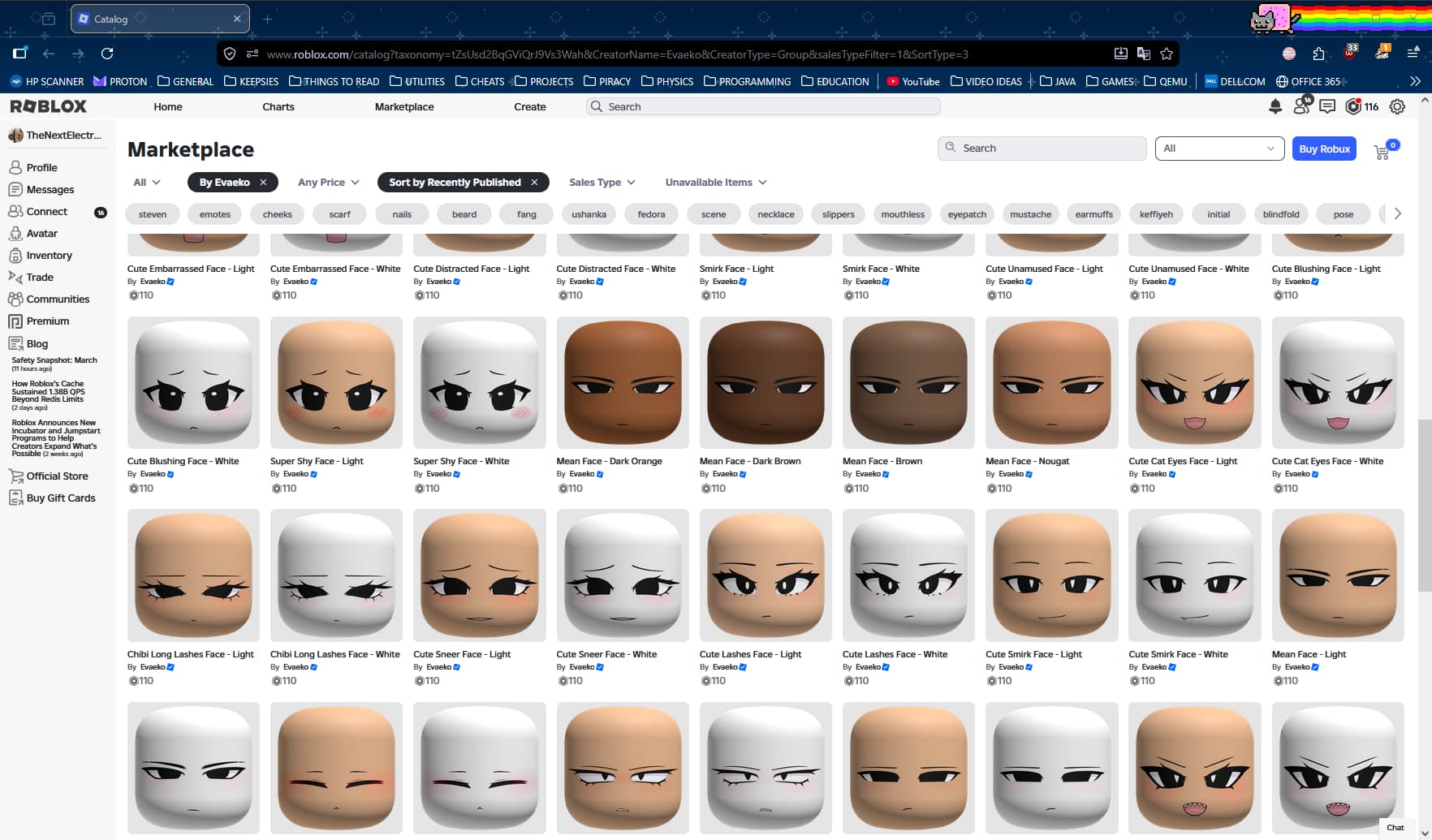The height and width of the screenshot is (840, 1432).
Task: Click the Roblox logo
Action: pos(49,106)
